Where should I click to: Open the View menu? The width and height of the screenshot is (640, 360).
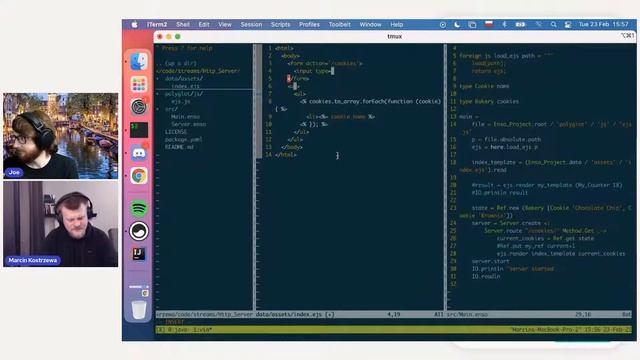click(x=225, y=24)
